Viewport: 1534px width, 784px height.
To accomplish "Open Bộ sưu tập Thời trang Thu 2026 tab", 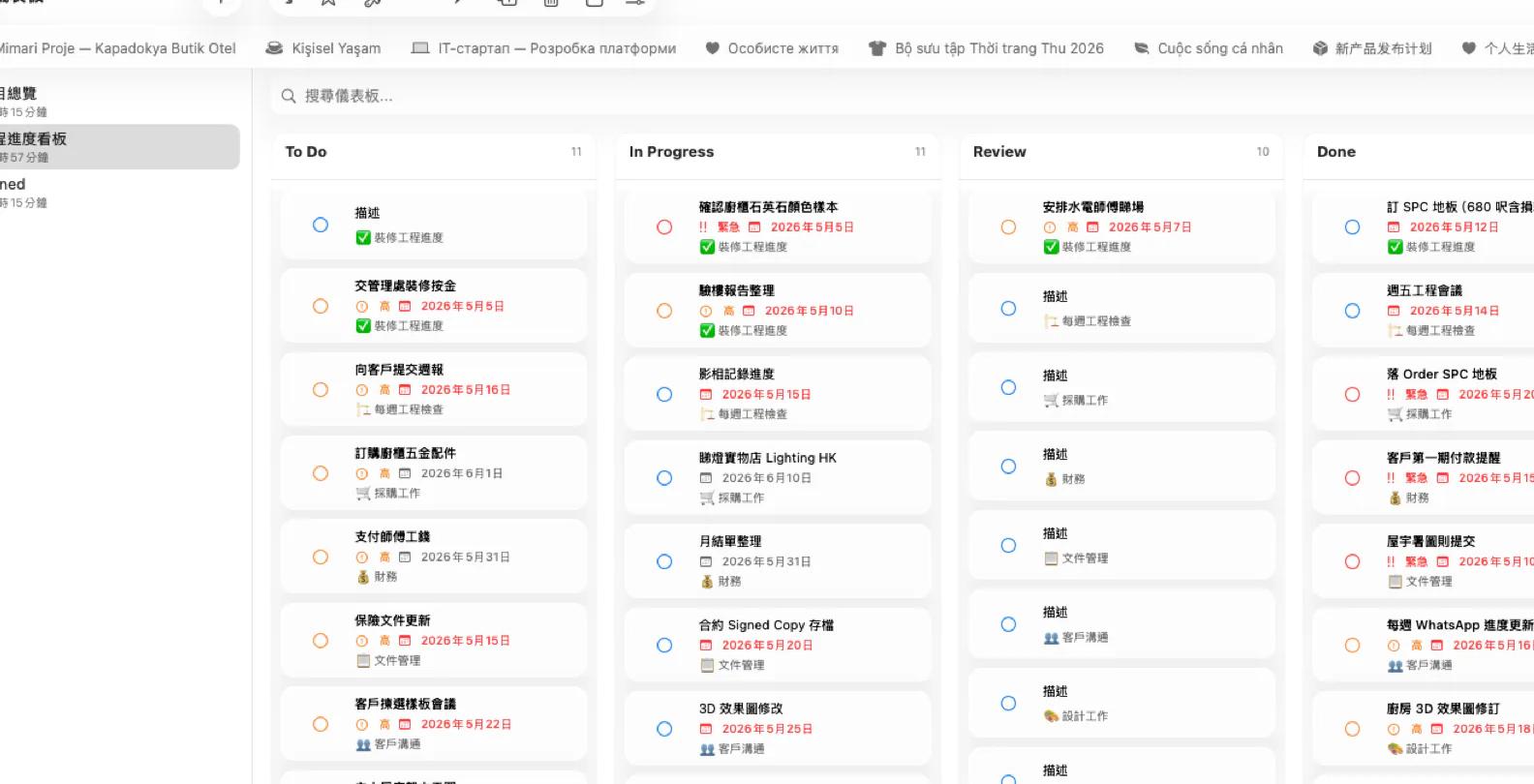I will 986,48.
